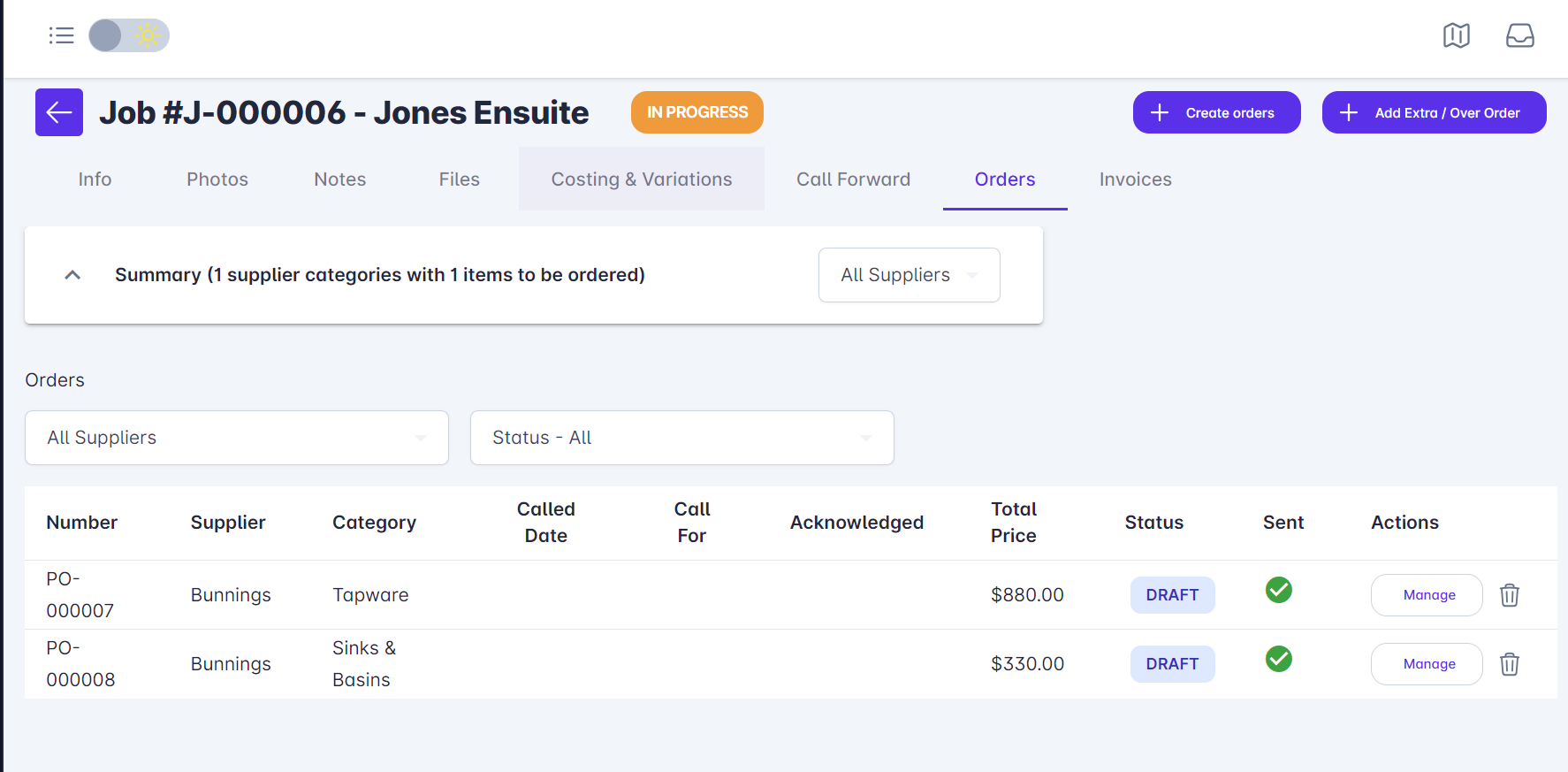Viewport: 1568px width, 772px height.
Task: Open the sidebar menu list icon
Action: point(61,35)
